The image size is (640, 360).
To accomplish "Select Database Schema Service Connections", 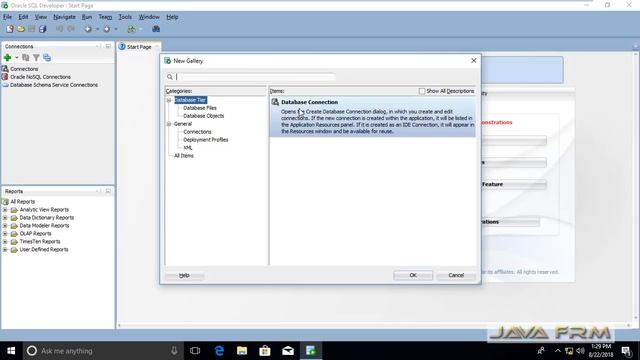I will [x=54, y=85].
